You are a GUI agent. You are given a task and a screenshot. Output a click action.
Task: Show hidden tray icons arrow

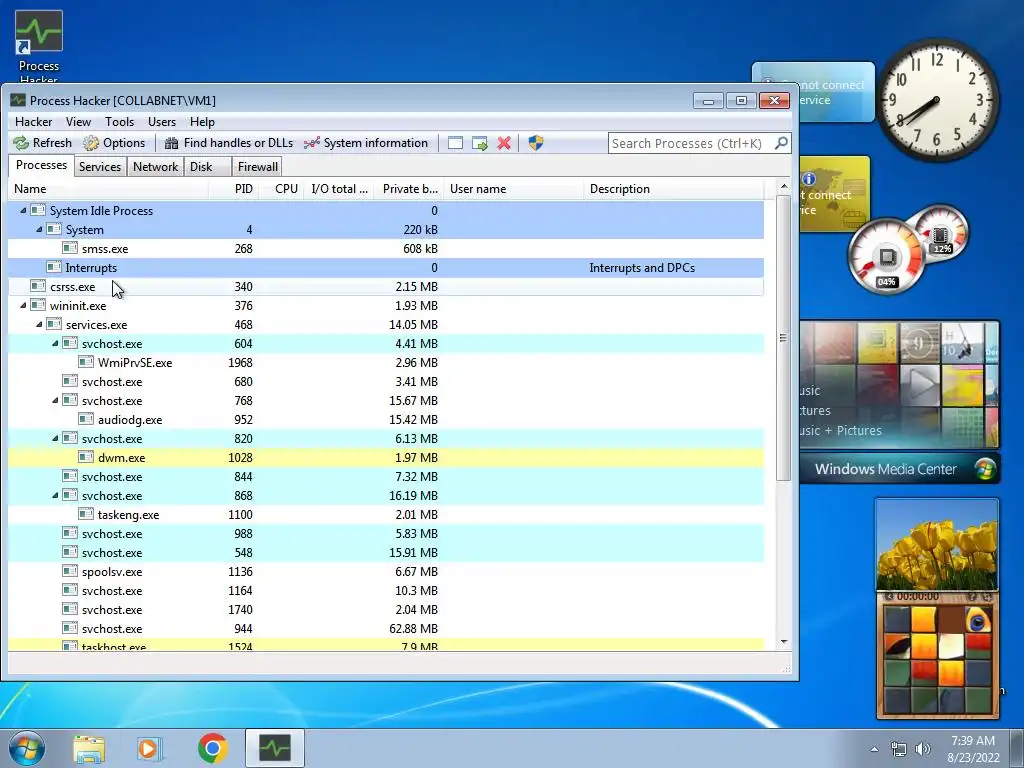tap(874, 749)
